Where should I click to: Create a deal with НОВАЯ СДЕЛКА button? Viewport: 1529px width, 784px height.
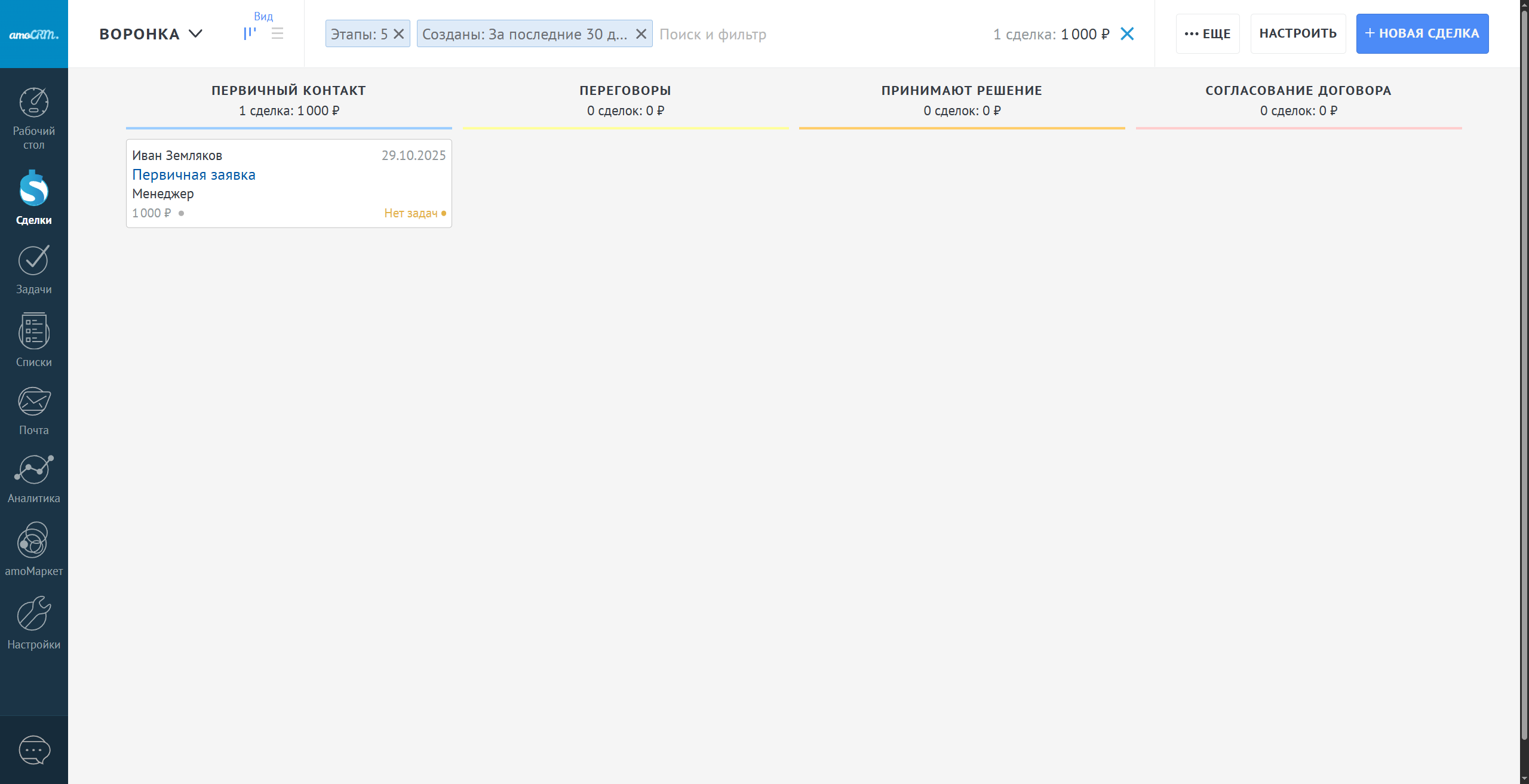pyautogui.click(x=1422, y=33)
